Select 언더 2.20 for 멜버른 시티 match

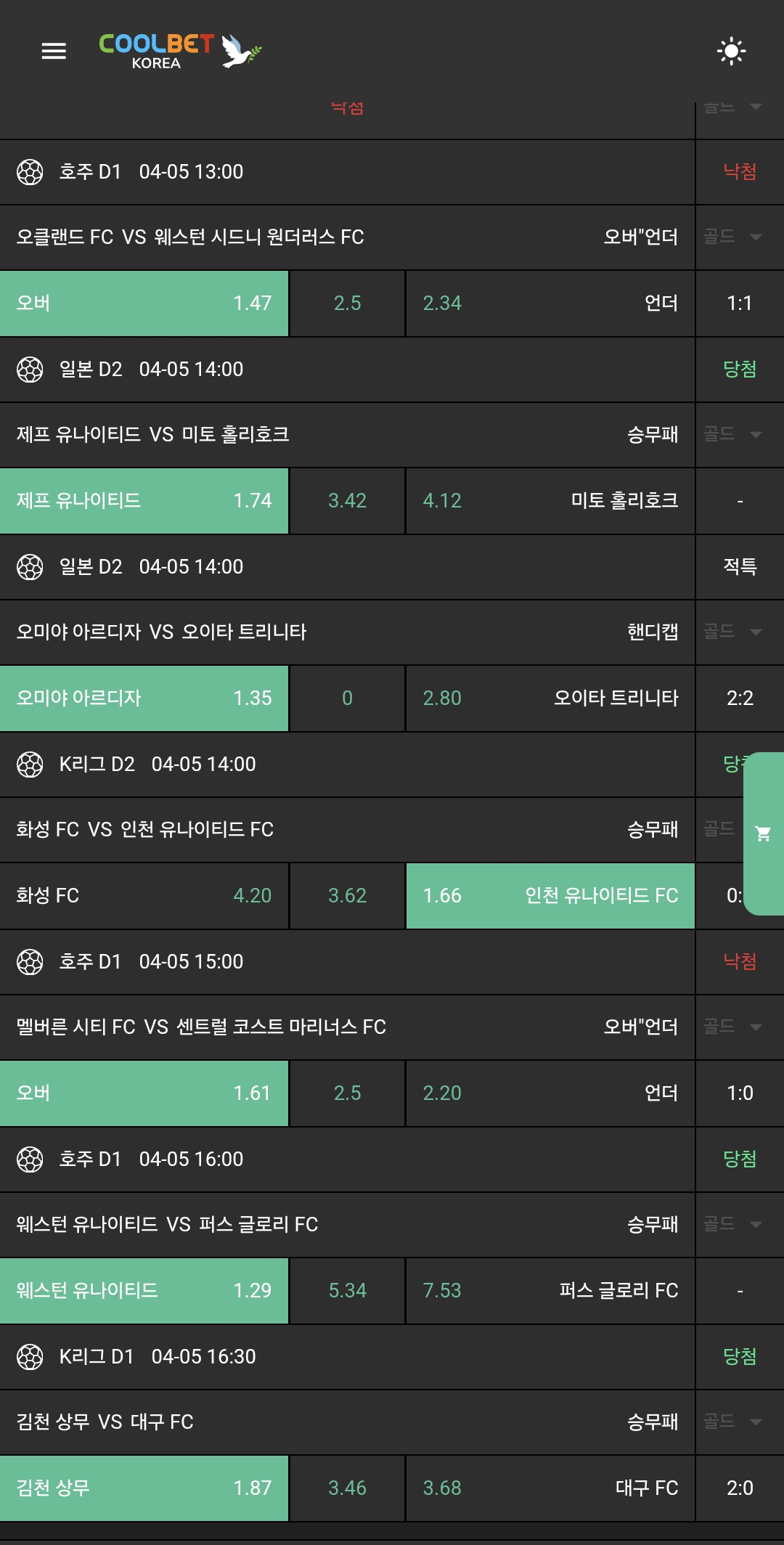point(550,1093)
